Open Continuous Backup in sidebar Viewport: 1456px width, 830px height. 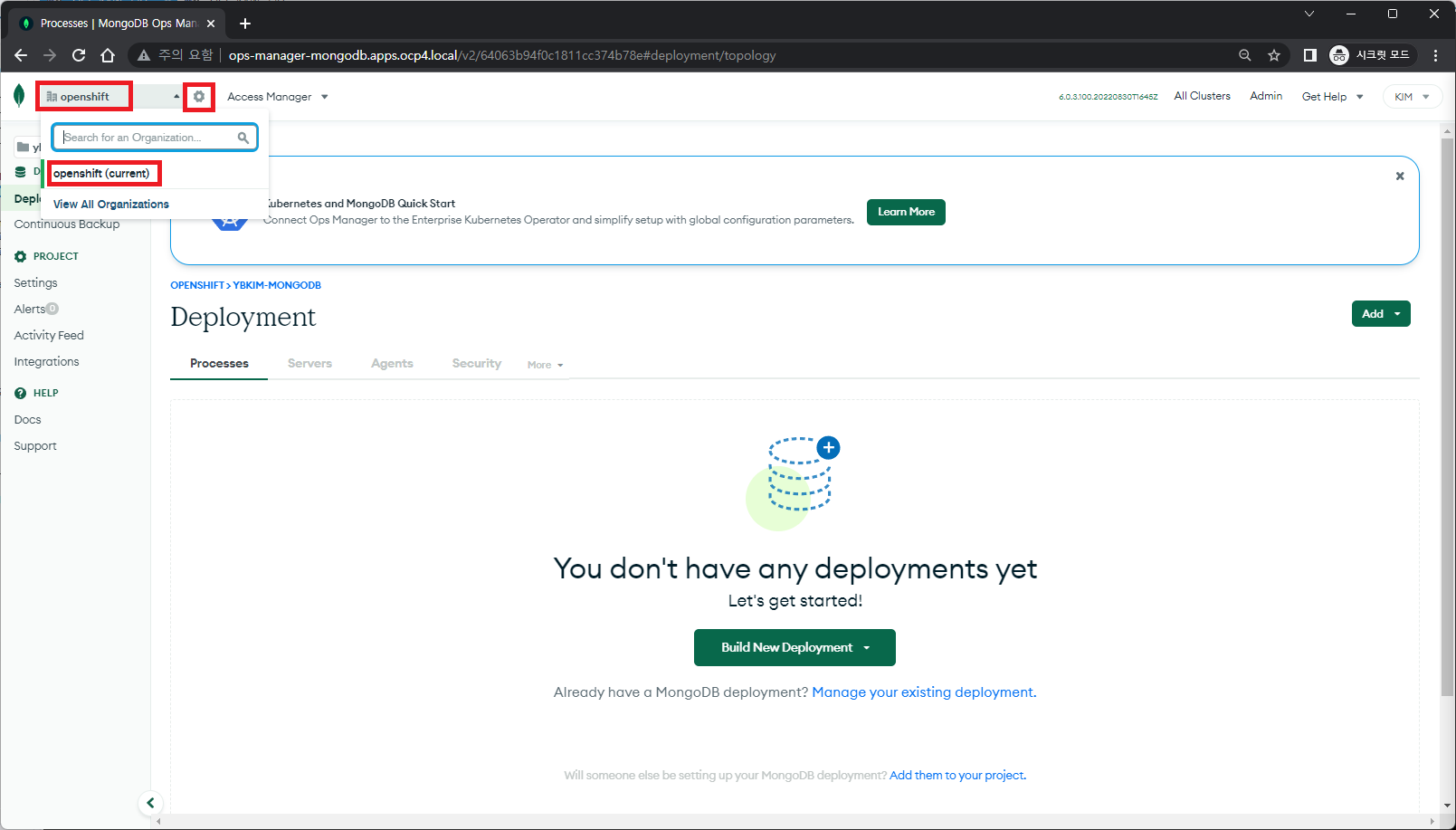(x=67, y=224)
